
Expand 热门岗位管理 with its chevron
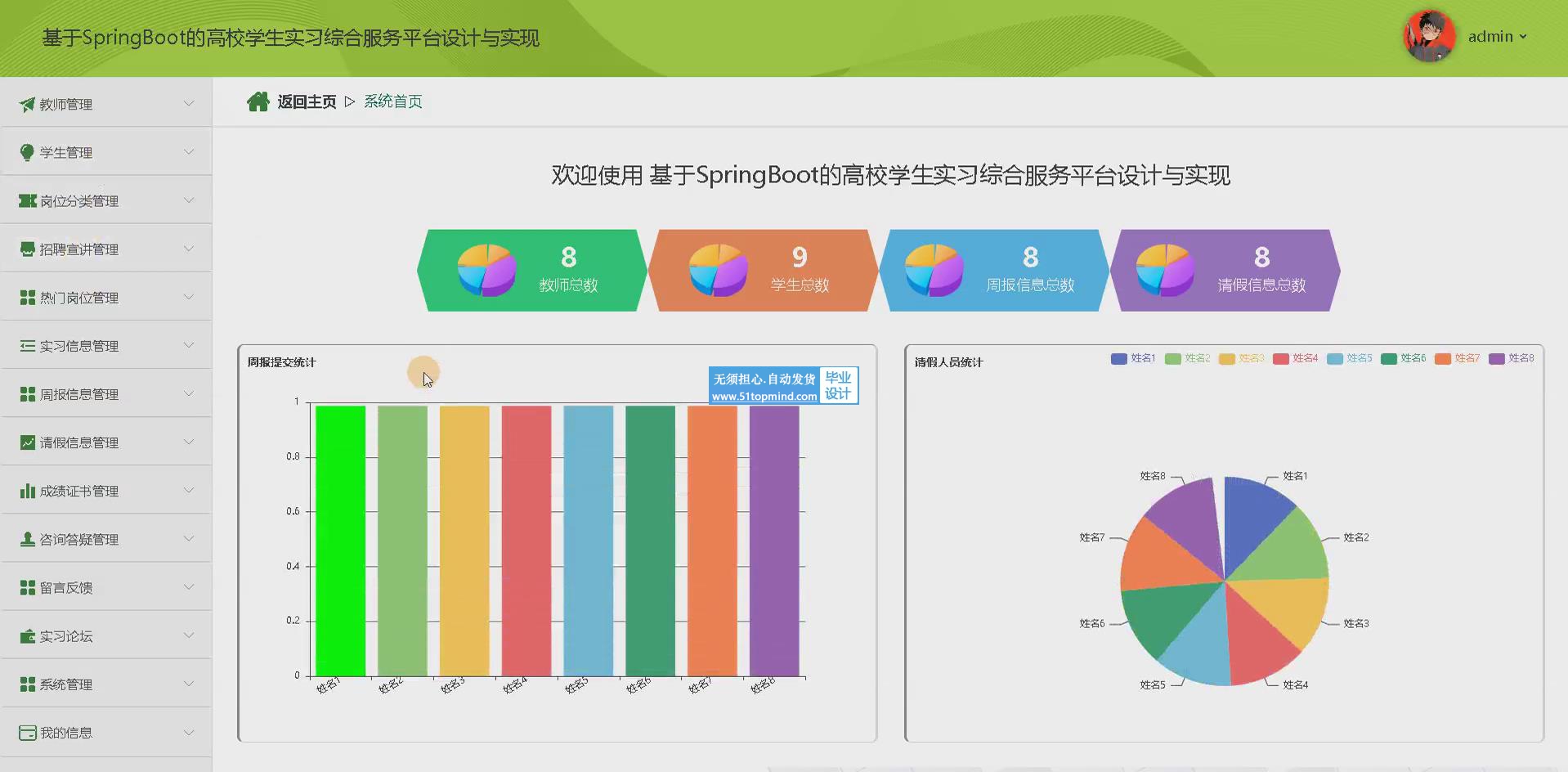[189, 296]
